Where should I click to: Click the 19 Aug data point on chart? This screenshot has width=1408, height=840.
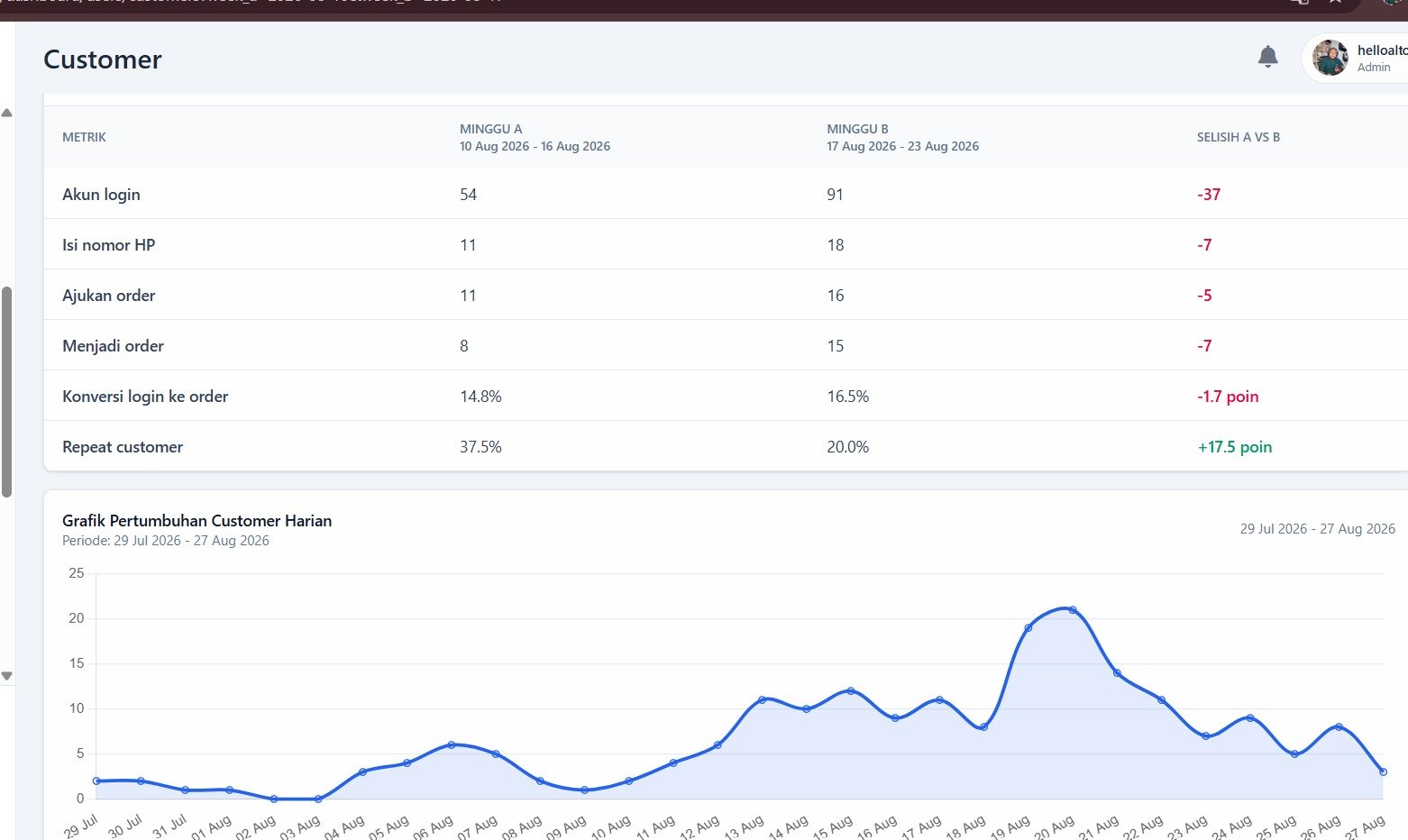coord(1028,628)
